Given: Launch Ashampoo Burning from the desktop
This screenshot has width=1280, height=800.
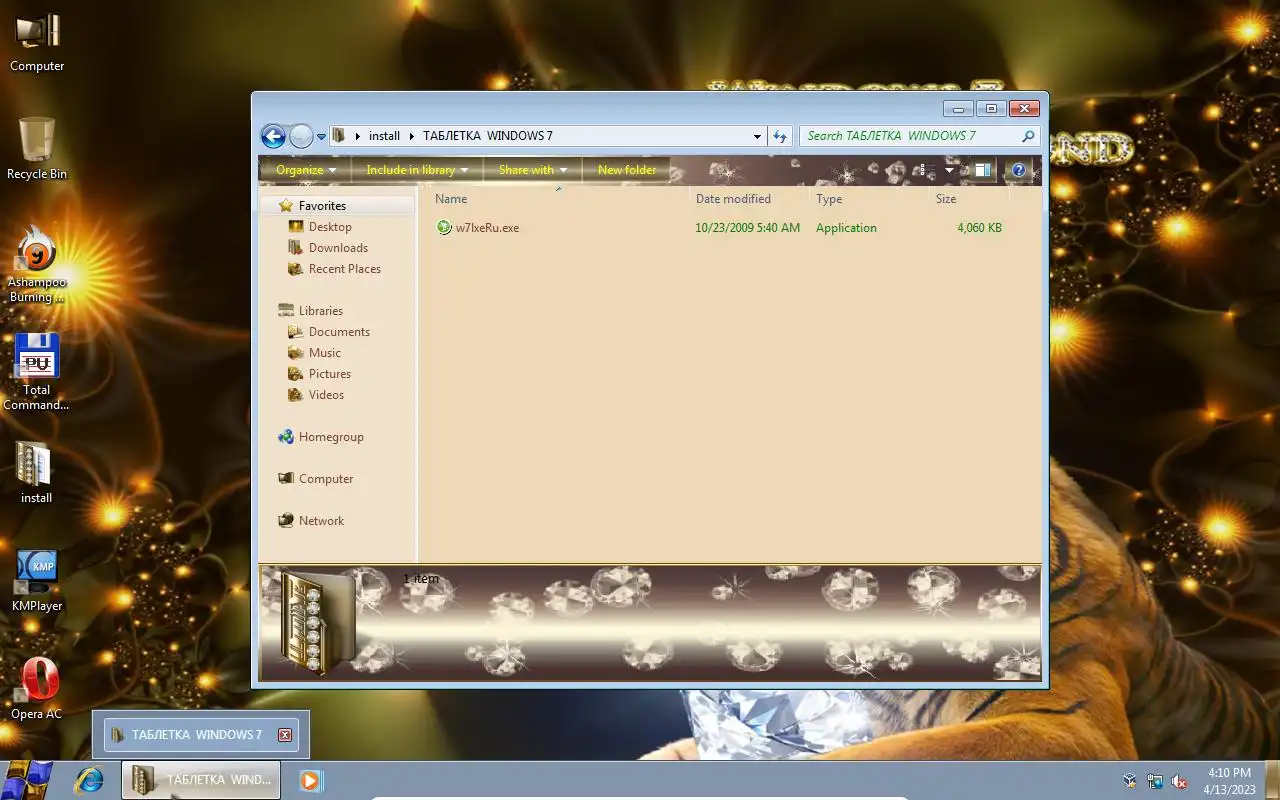Looking at the screenshot, I should (37, 264).
